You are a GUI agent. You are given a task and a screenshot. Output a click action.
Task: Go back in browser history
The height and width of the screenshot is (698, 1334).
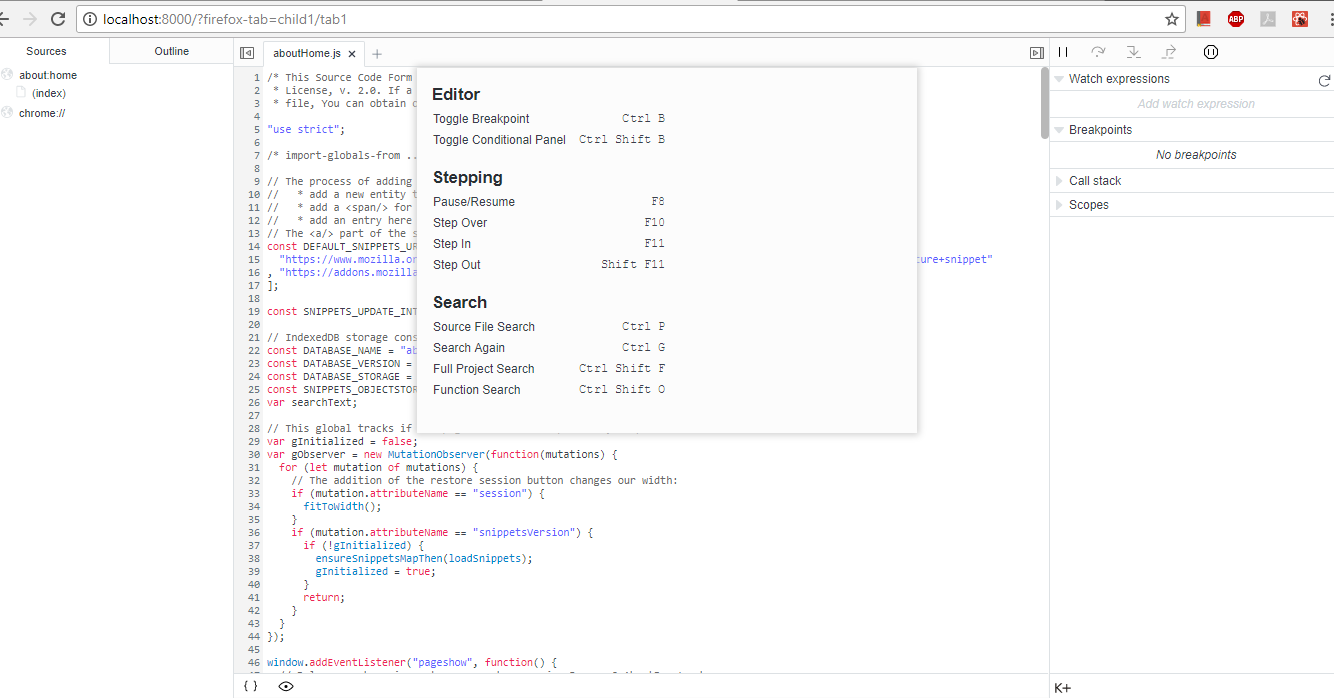5,19
